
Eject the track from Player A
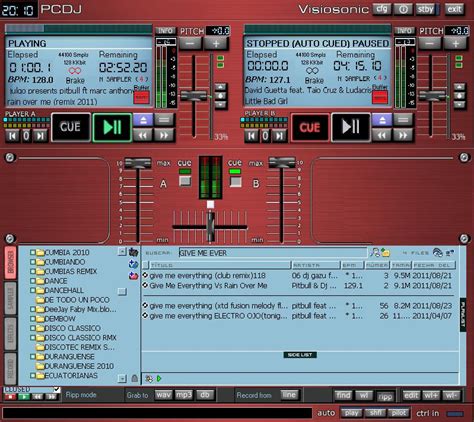pyautogui.click(x=143, y=120)
